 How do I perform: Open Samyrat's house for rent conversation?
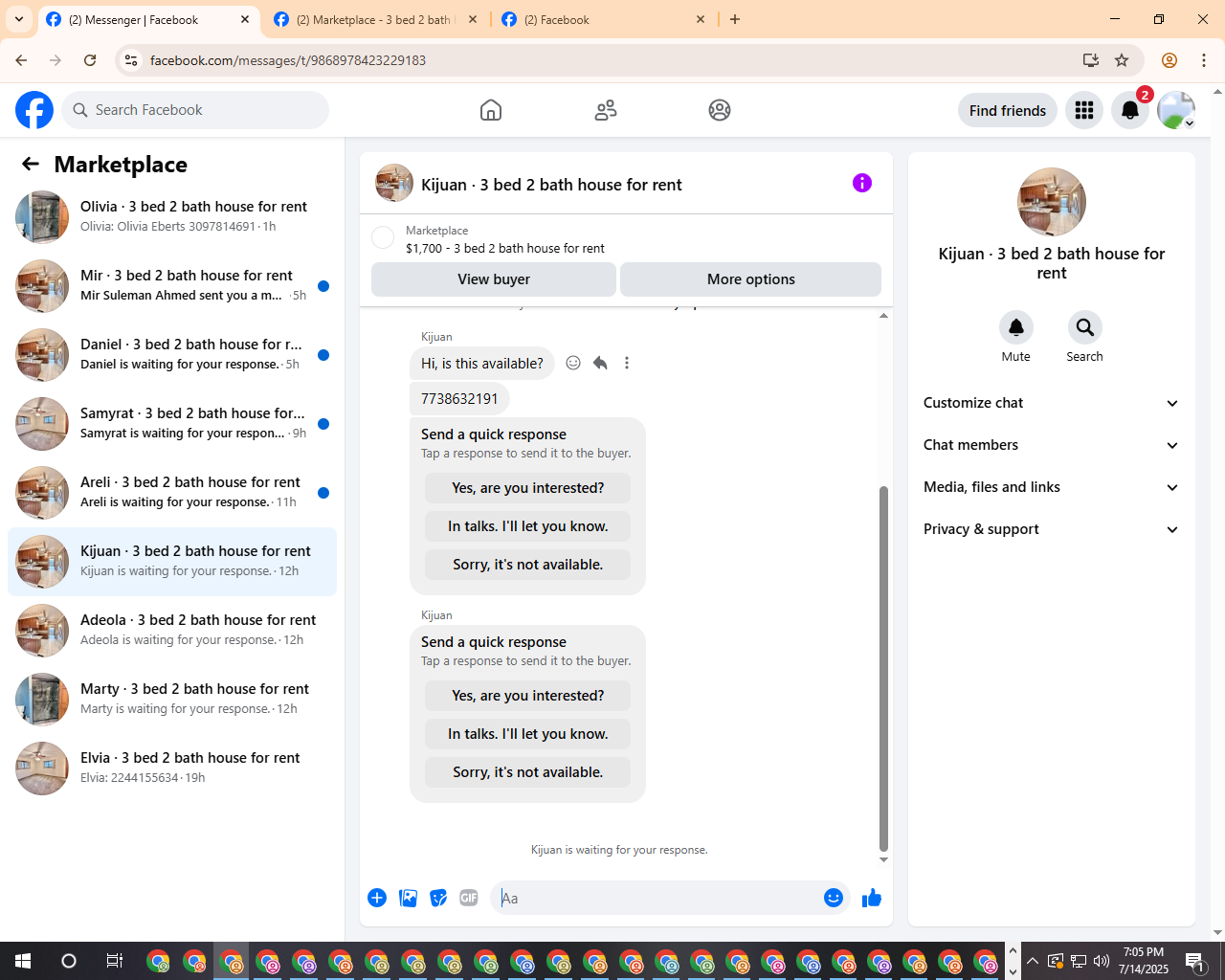[172, 424]
